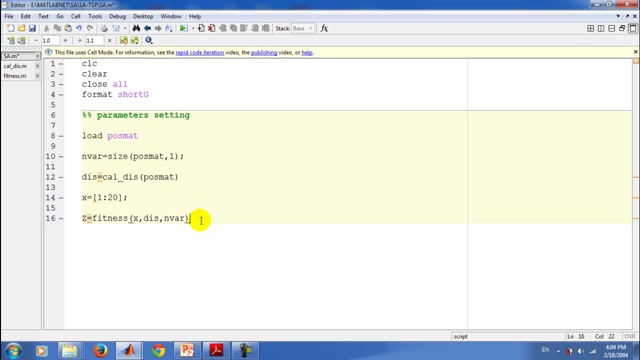The image size is (640, 360).
Task: Open the help link in the info bar
Action: 307,53
